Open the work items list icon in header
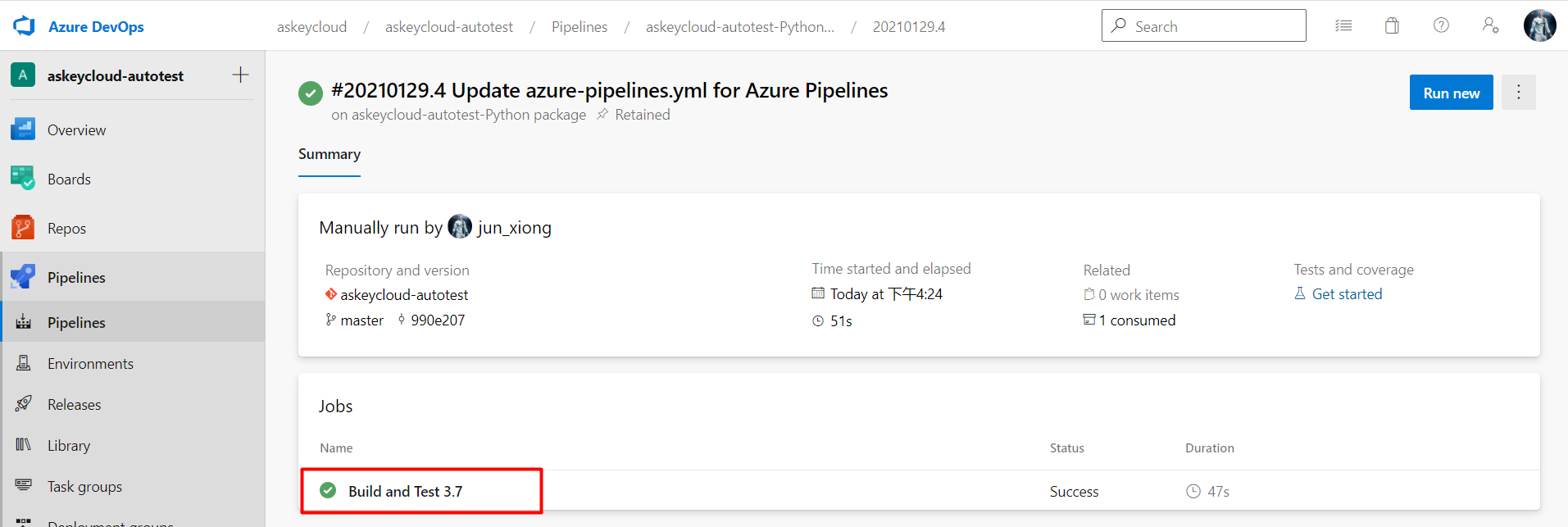1568x527 pixels. (x=1343, y=26)
